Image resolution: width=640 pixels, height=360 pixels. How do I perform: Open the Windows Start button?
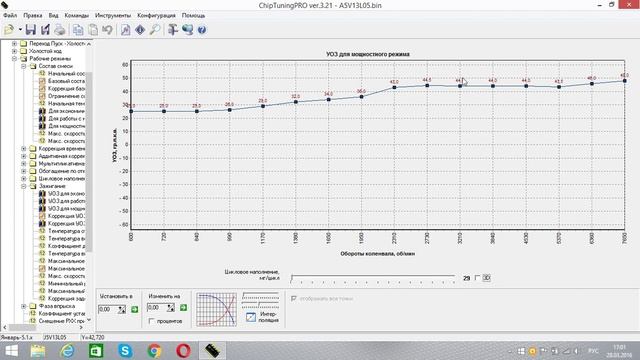[11, 351]
